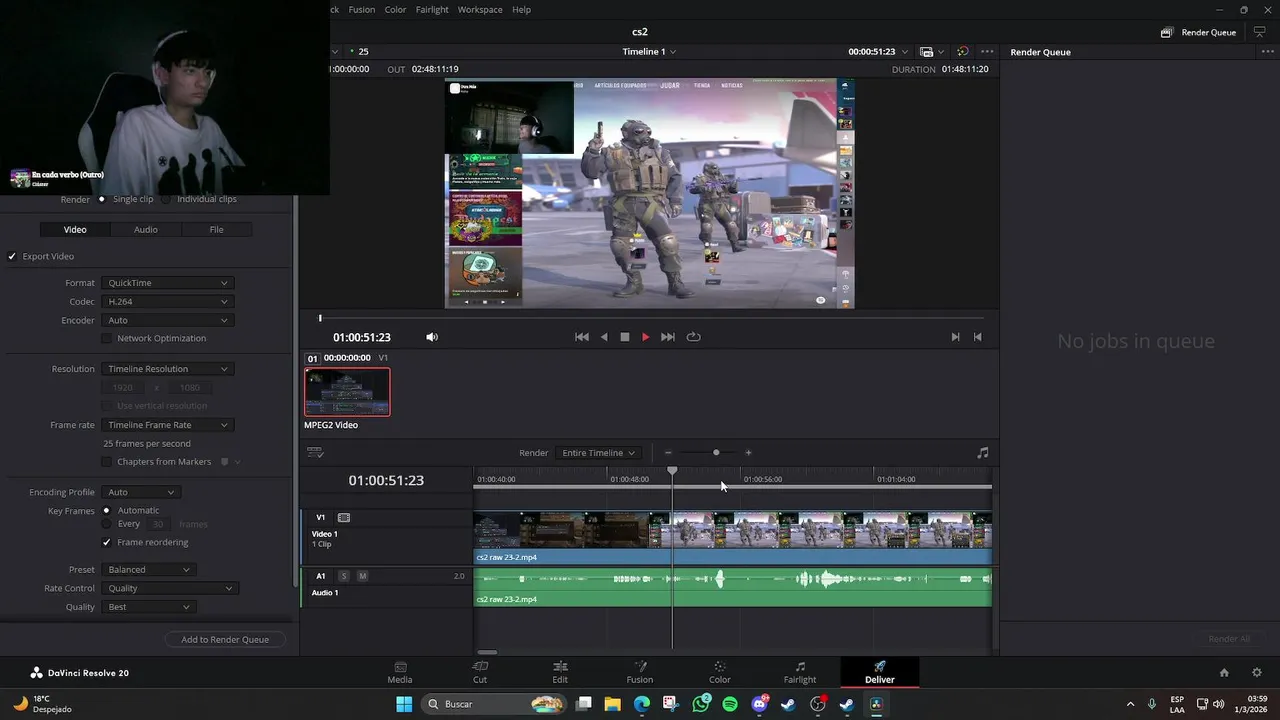Open the Codec dropdown showing H.264
1280x720 pixels.
tap(167, 301)
